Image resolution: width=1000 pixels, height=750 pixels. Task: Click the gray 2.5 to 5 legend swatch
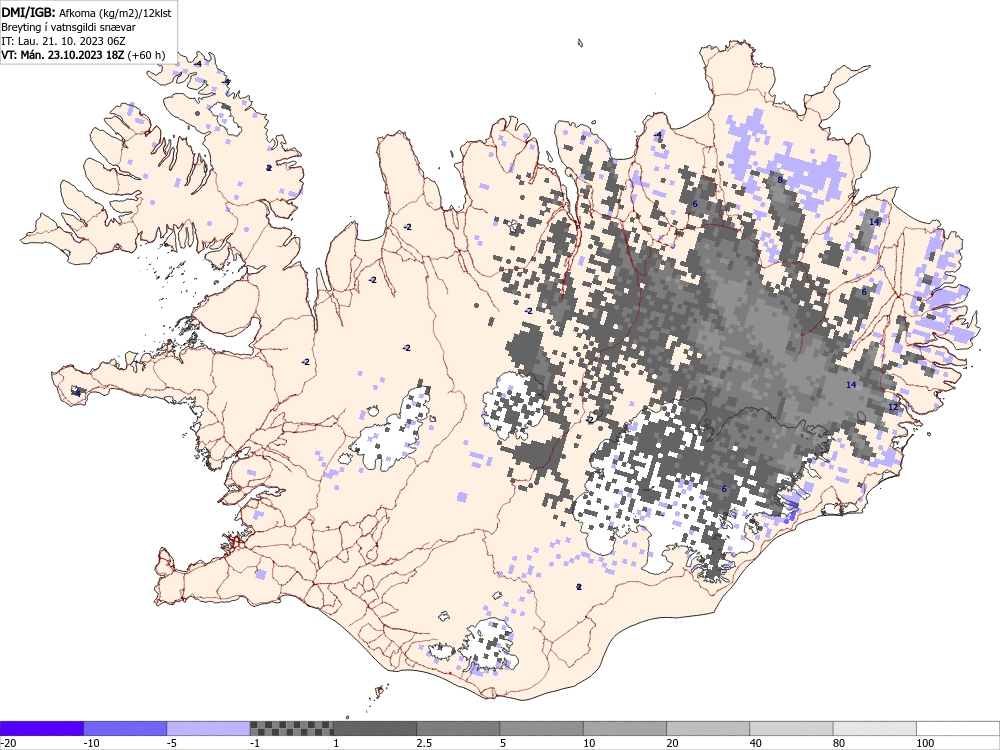tap(458, 728)
